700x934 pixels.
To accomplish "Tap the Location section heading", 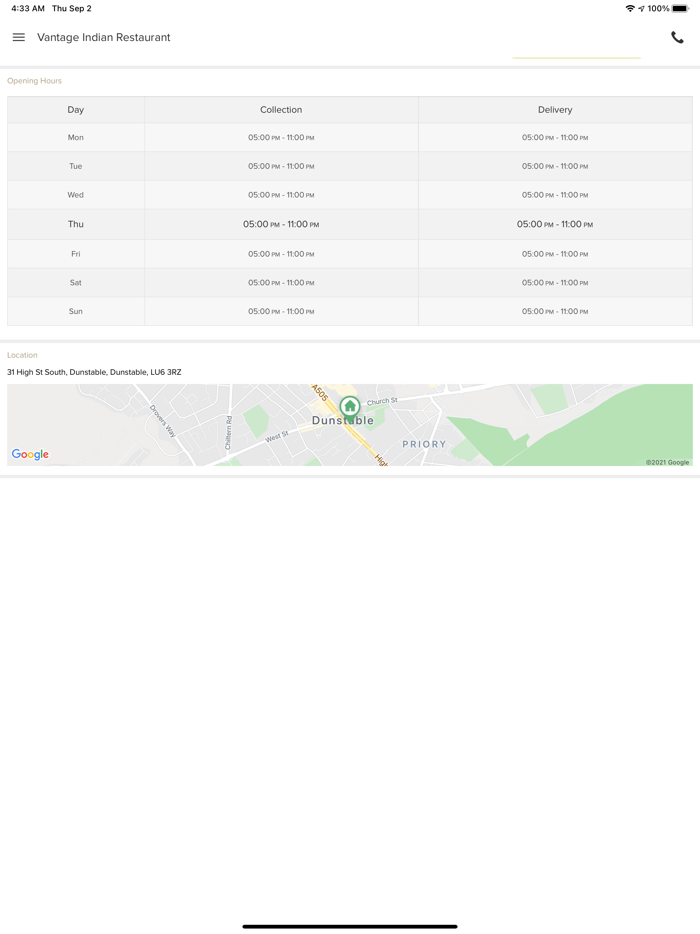I will tap(22, 355).
